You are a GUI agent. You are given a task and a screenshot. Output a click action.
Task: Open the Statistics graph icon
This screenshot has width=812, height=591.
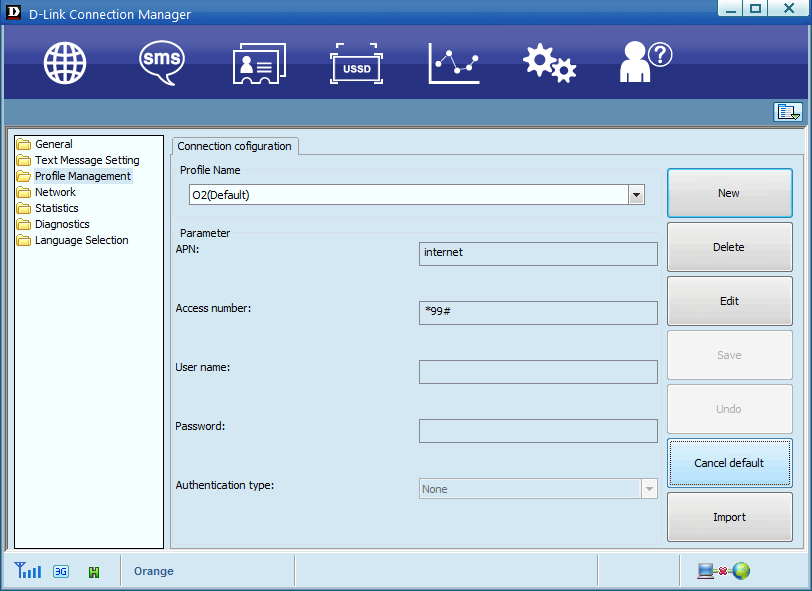coord(454,63)
